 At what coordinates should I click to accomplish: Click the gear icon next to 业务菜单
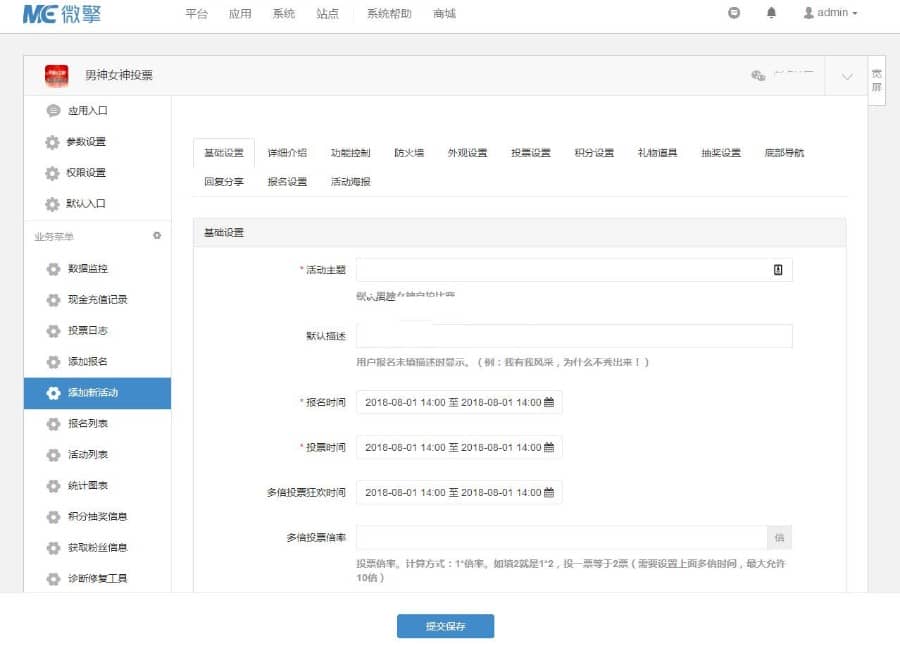coord(155,234)
